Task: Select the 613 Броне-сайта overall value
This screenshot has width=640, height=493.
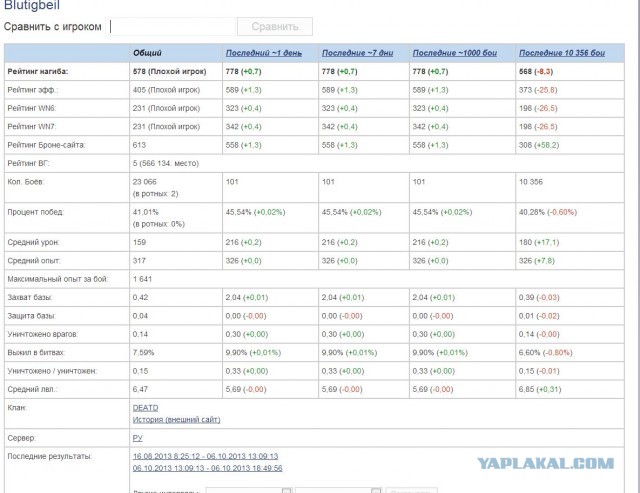Action: point(139,145)
